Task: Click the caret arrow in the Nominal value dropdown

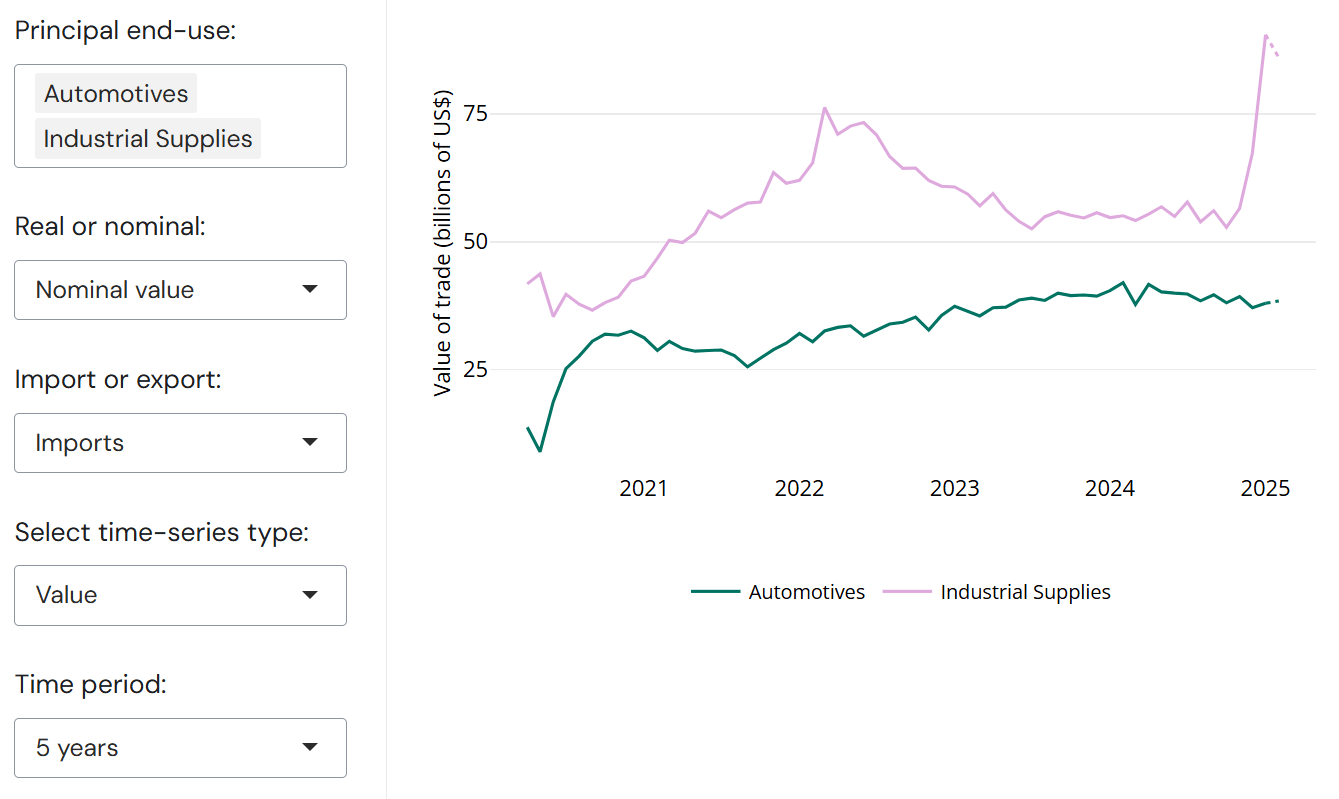Action: coord(310,290)
